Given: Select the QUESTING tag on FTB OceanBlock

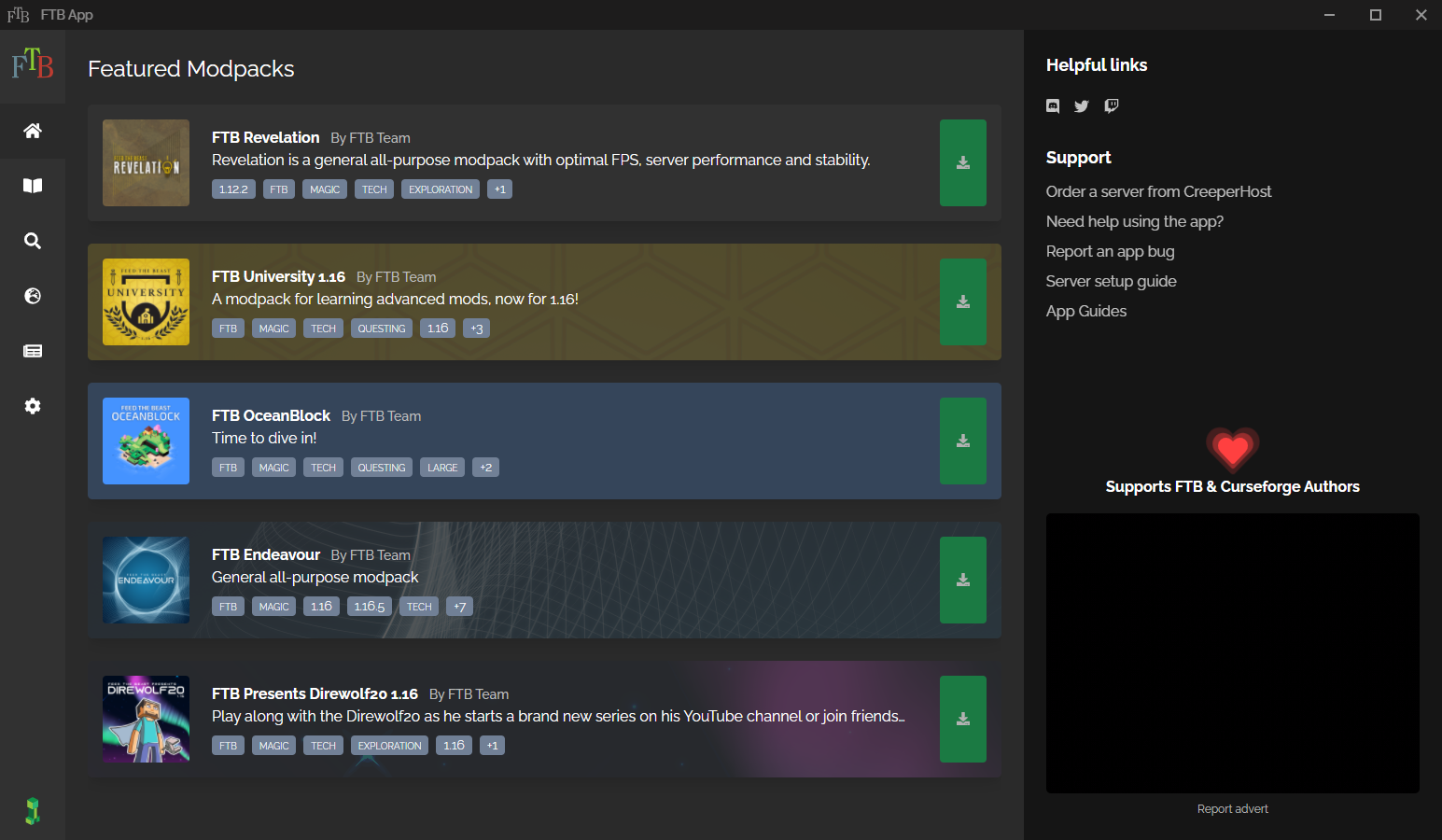Looking at the screenshot, I should 382,468.
